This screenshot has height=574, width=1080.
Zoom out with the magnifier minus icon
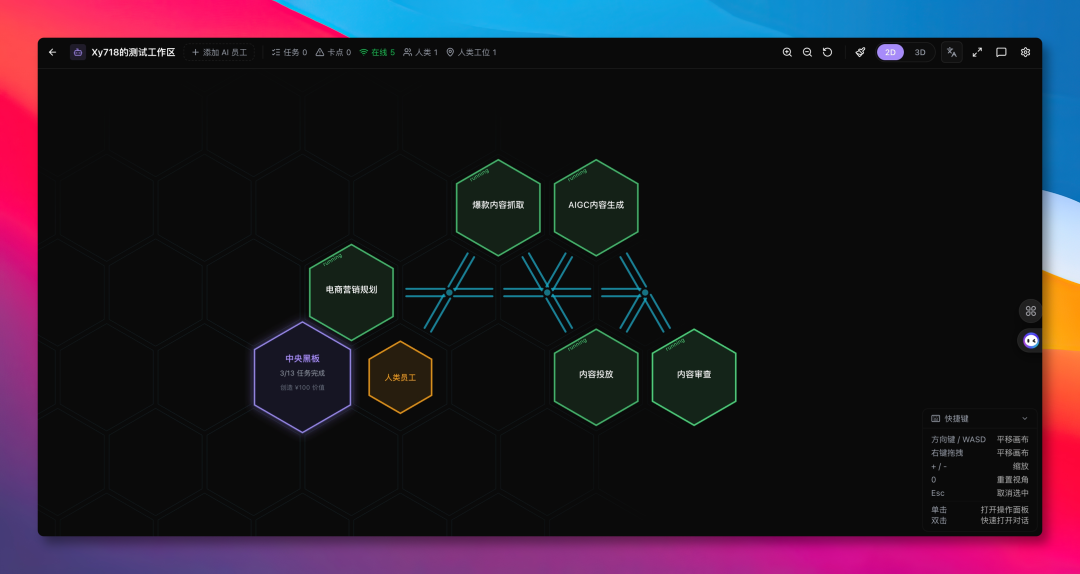807,52
